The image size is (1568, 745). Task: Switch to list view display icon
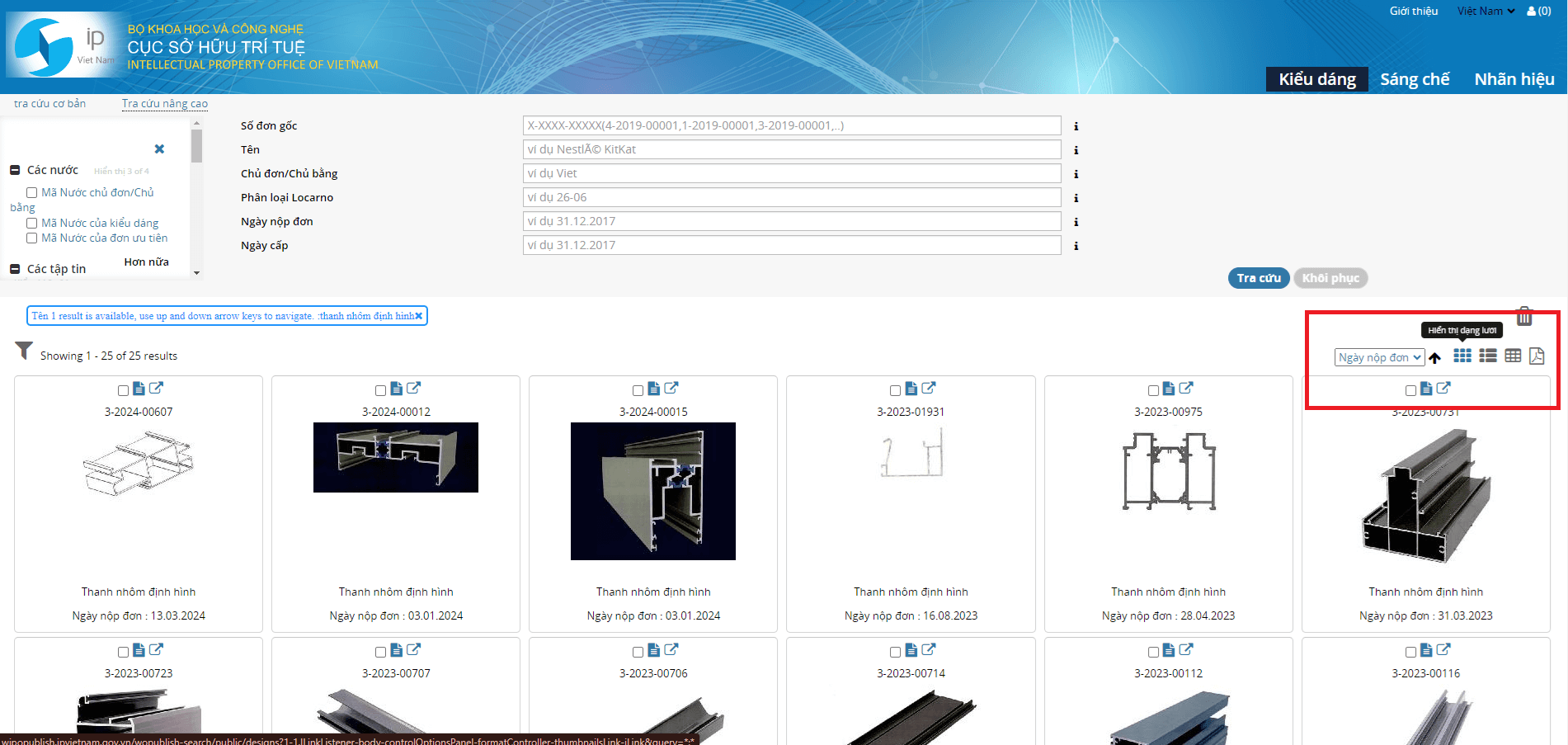(x=1487, y=356)
